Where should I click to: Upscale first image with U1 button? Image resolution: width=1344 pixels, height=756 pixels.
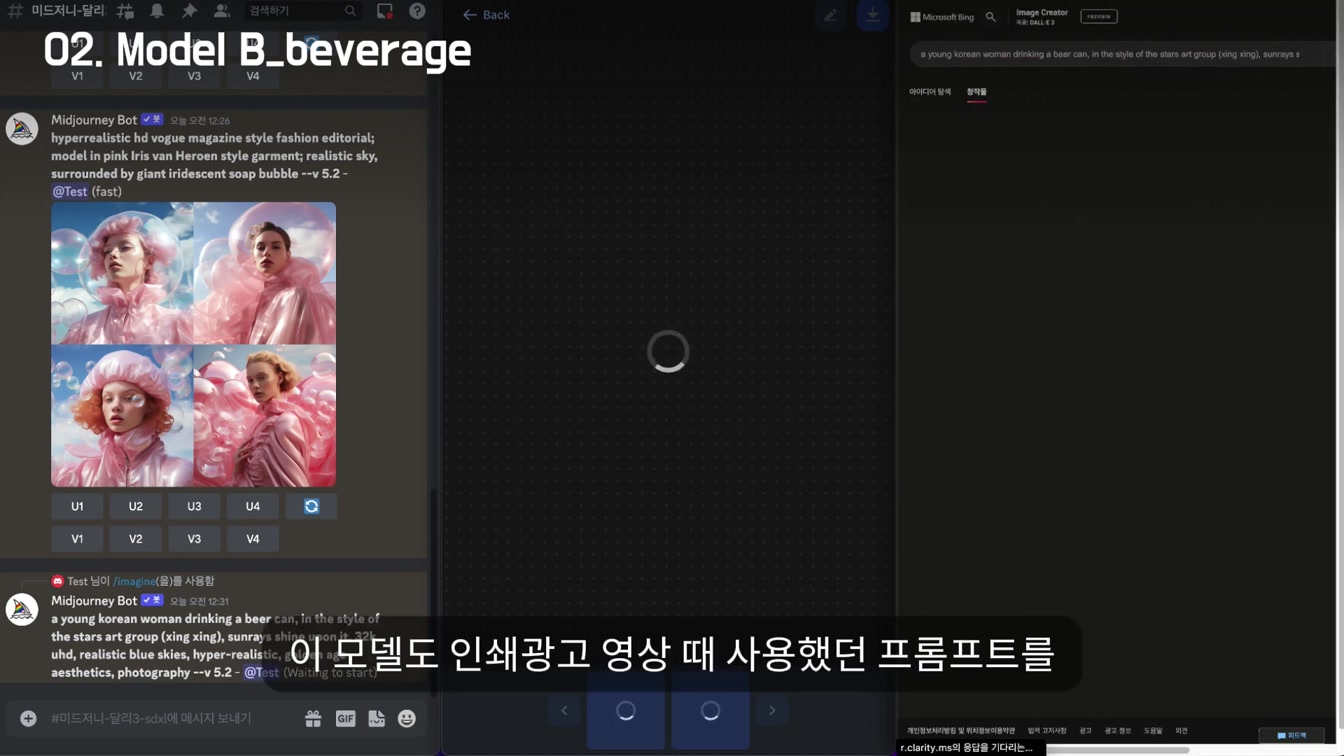tap(77, 506)
